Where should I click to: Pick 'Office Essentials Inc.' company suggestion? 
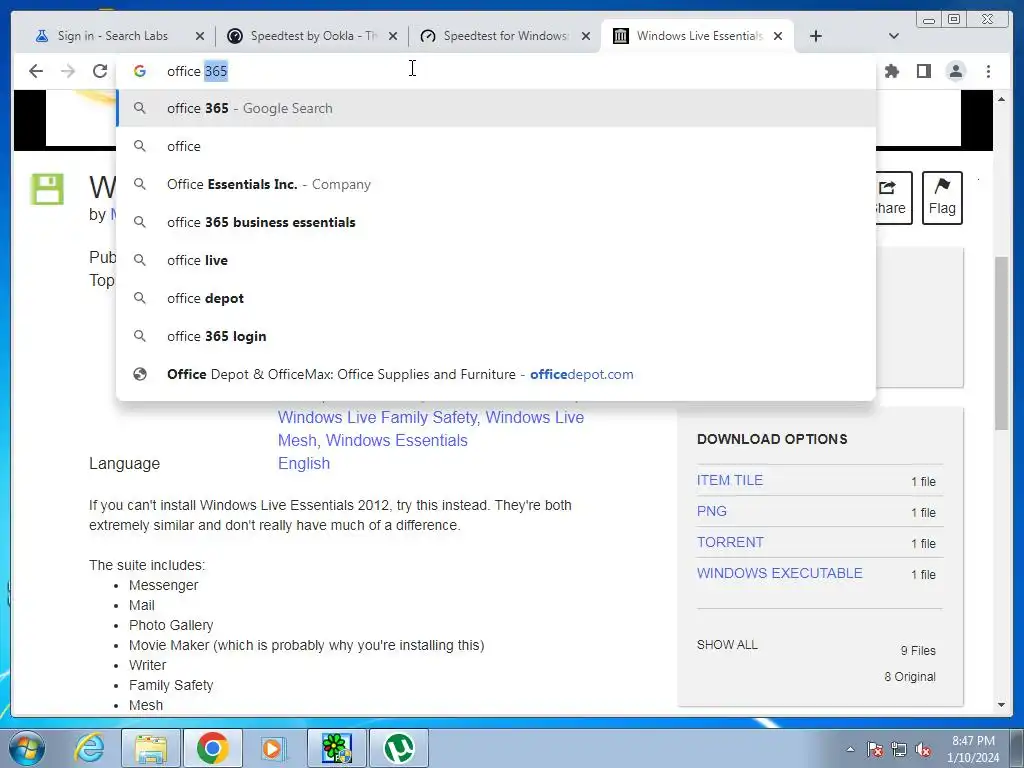click(x=496, y=184)
